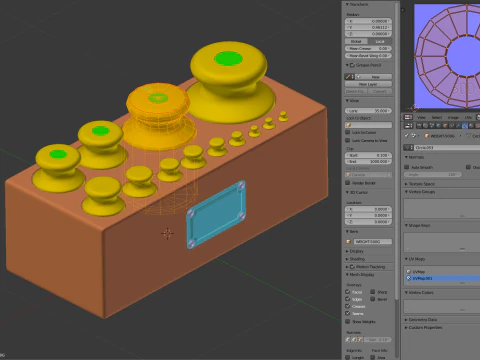The image size is (480, 360).
Task: Switch to the Scene properties tab
Action: click(432, 126)
